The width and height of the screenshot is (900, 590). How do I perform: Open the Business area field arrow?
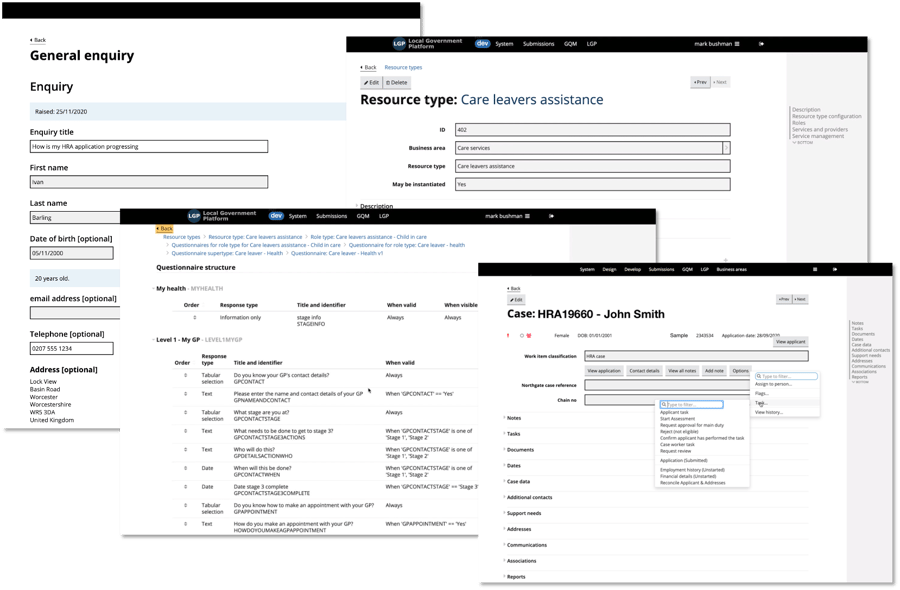click(x=726, y=148)
